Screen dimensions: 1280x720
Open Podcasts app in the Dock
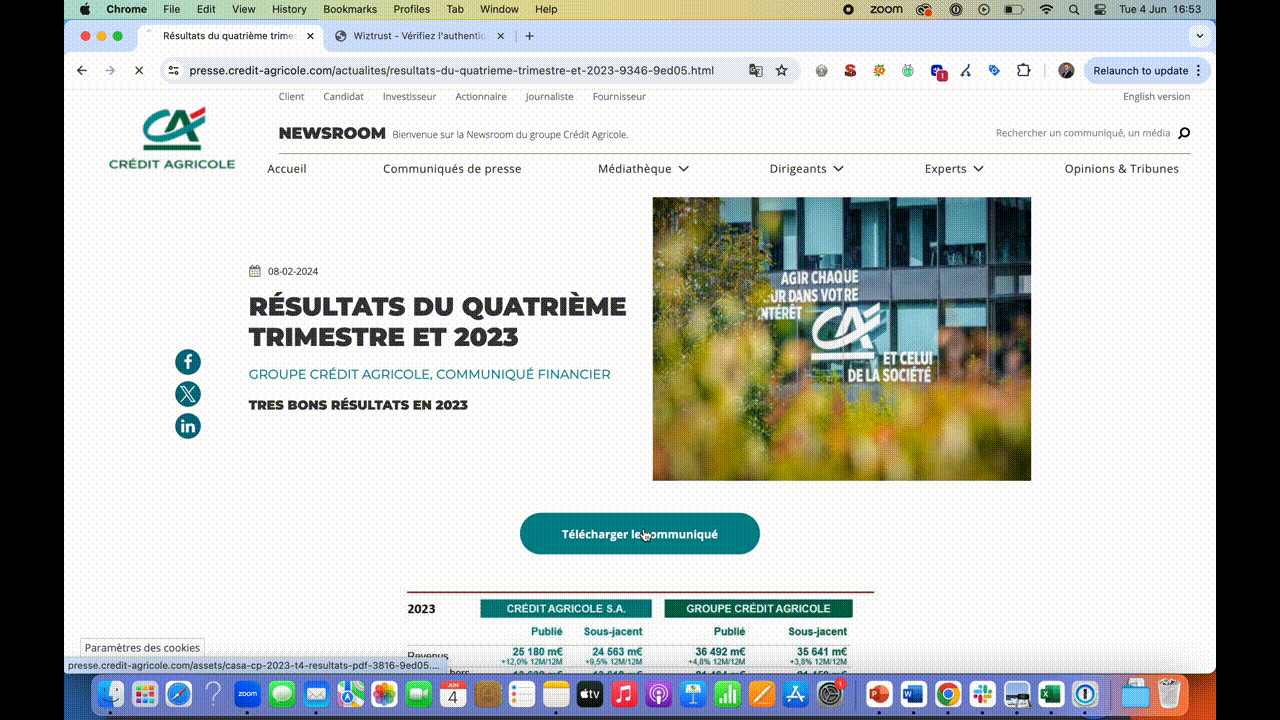point(658,693)
